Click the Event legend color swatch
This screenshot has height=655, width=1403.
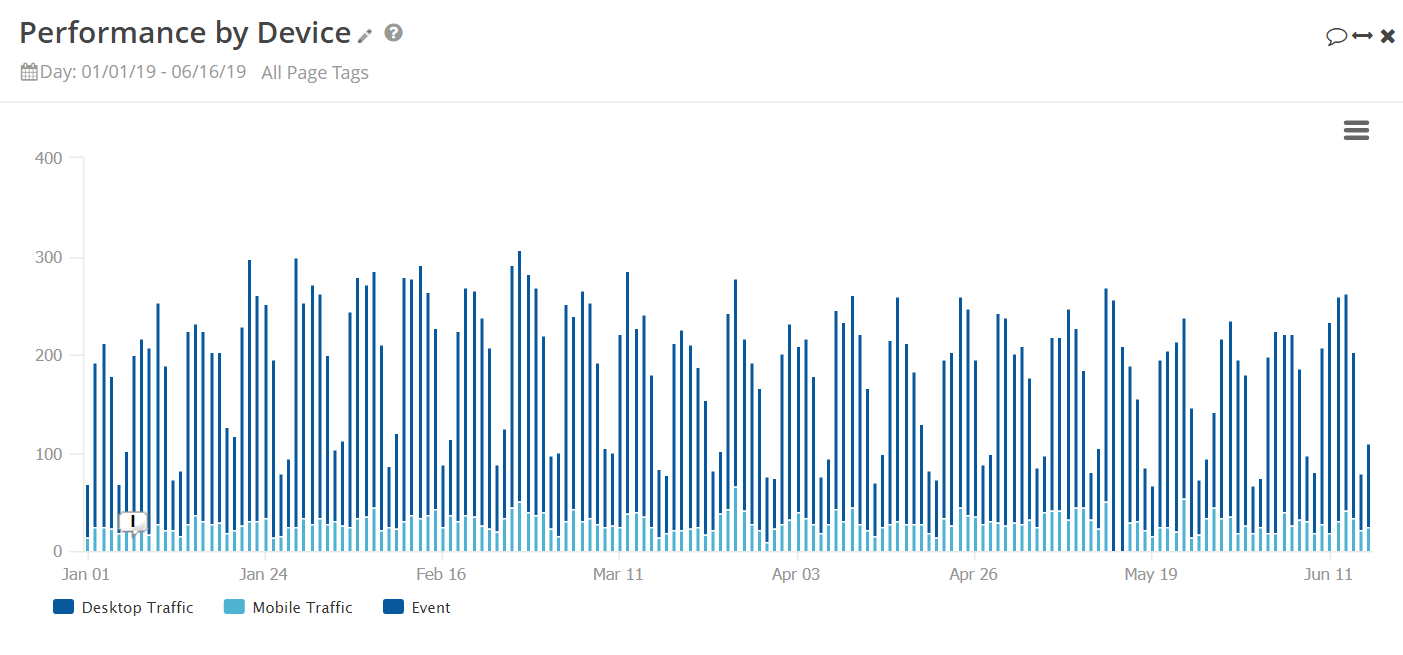click(x=395, y=607)
